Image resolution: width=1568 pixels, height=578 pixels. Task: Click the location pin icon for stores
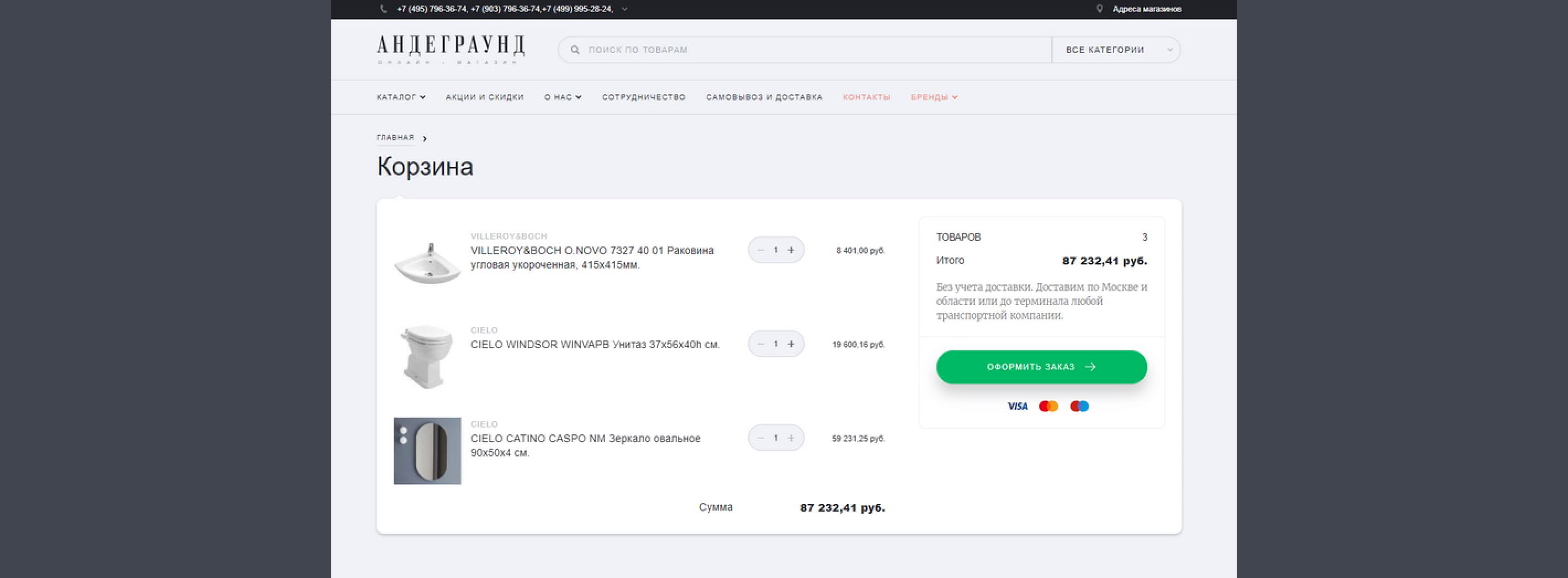coord(1099,9)
